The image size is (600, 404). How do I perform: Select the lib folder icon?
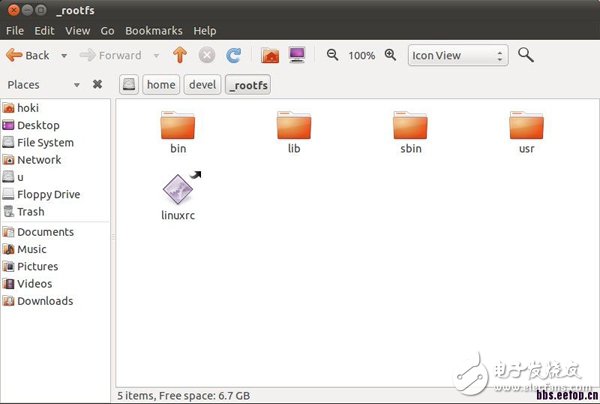(294, 125)
